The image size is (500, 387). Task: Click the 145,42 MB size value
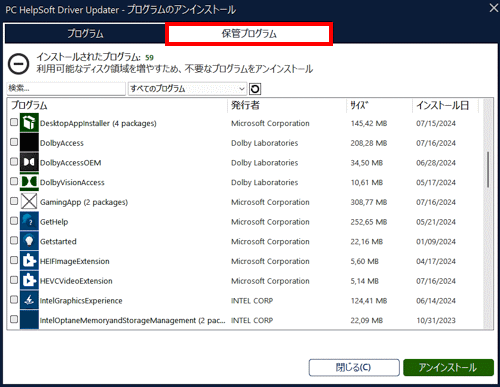coord(369,123)
